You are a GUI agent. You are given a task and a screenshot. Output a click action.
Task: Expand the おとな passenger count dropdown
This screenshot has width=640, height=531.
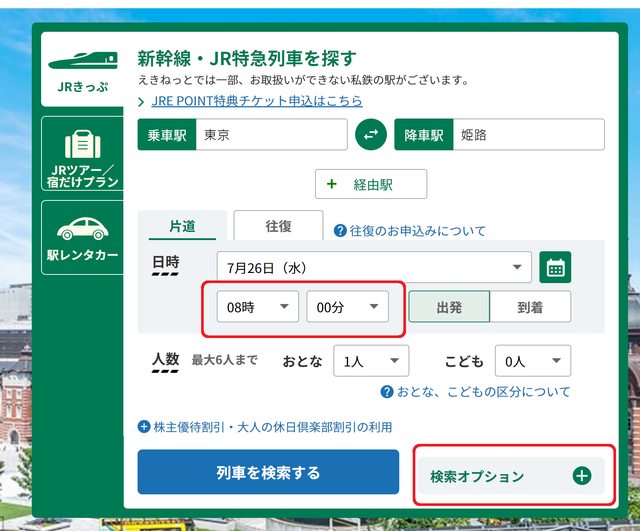click(371, 361)
